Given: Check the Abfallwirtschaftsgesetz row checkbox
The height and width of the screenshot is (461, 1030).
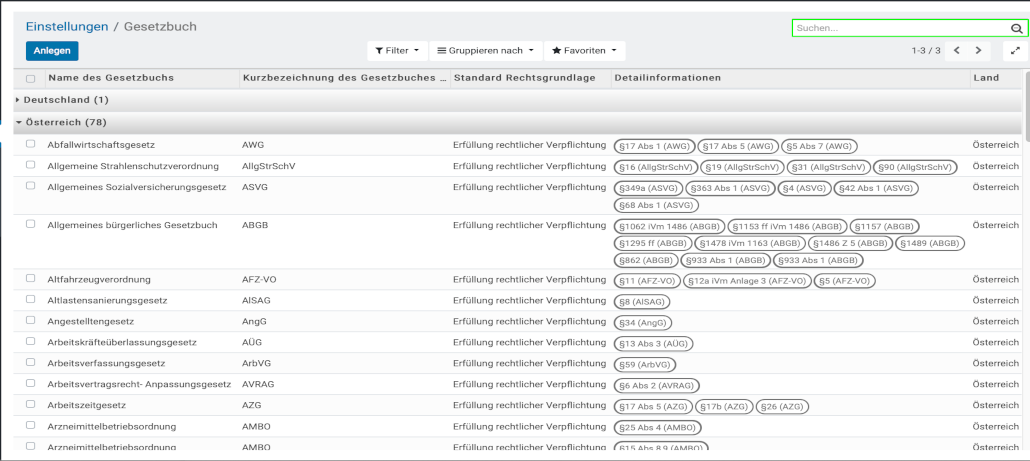Looking at the screenshot, I should pos(30,144).
